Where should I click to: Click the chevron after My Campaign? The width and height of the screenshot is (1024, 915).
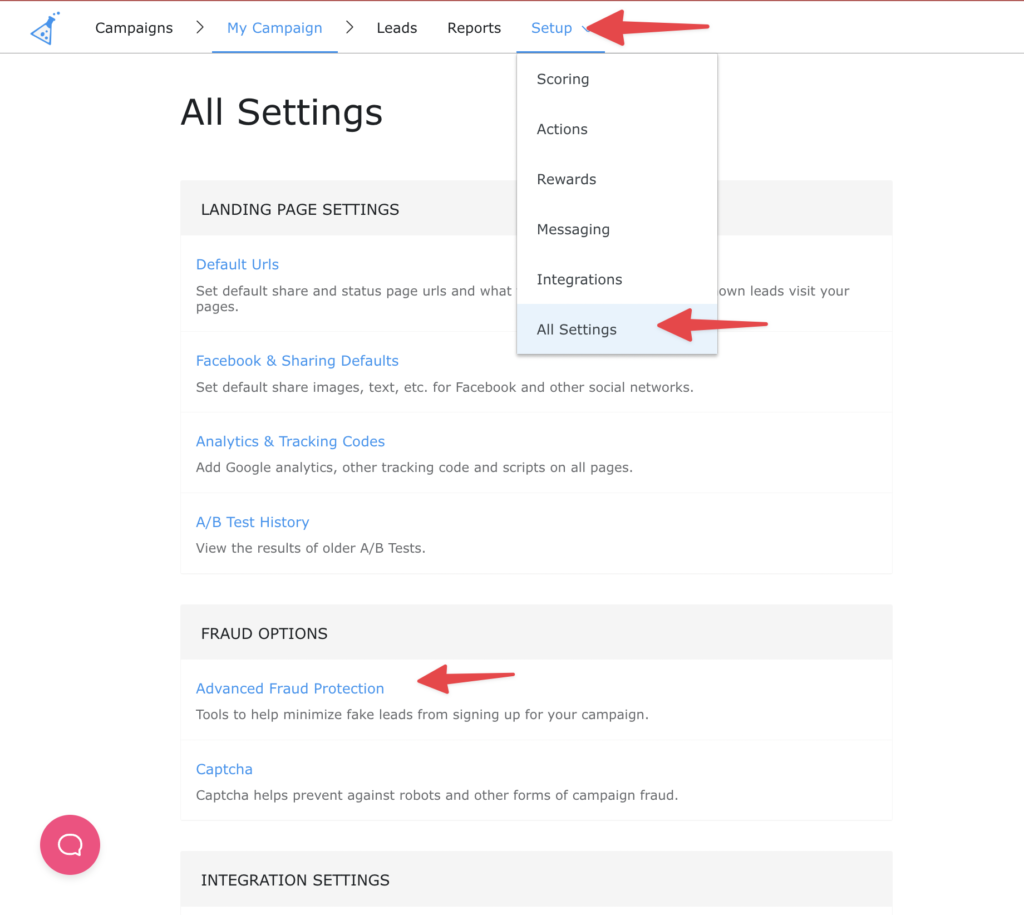pyautogui.click(x=349, y=27)
